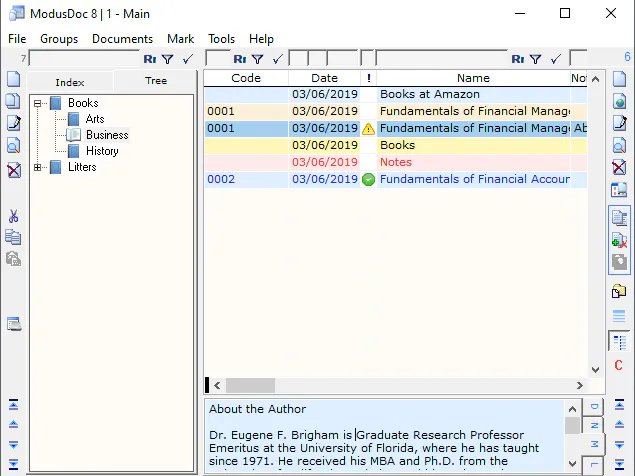Screen dimensions: 635x476
Task: Click the yellow folder attach files icon
Action: point(619,291)
